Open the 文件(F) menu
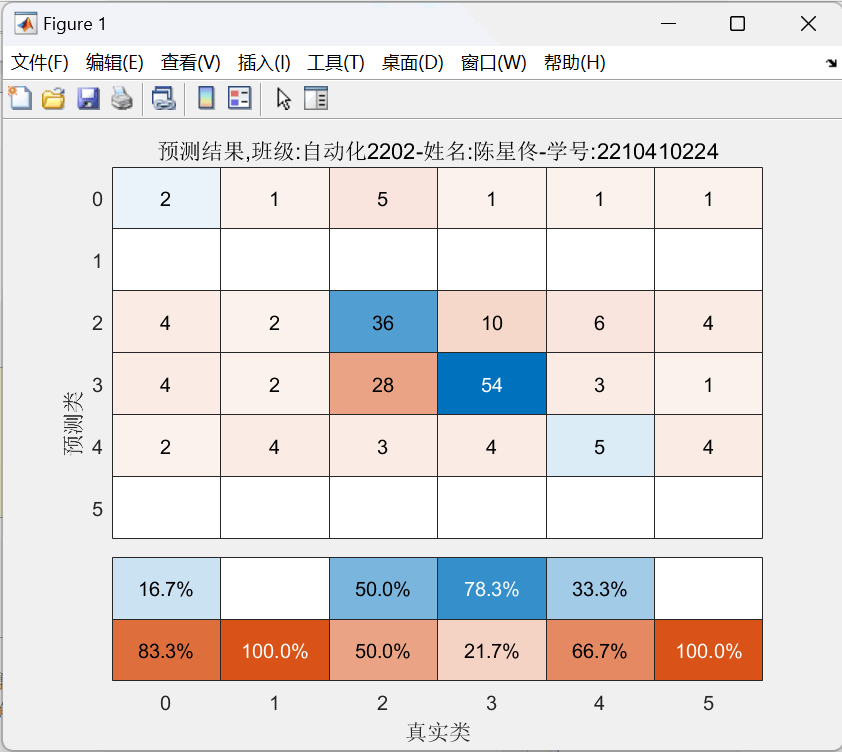842x752 pixels. click(x=40, y=63)
